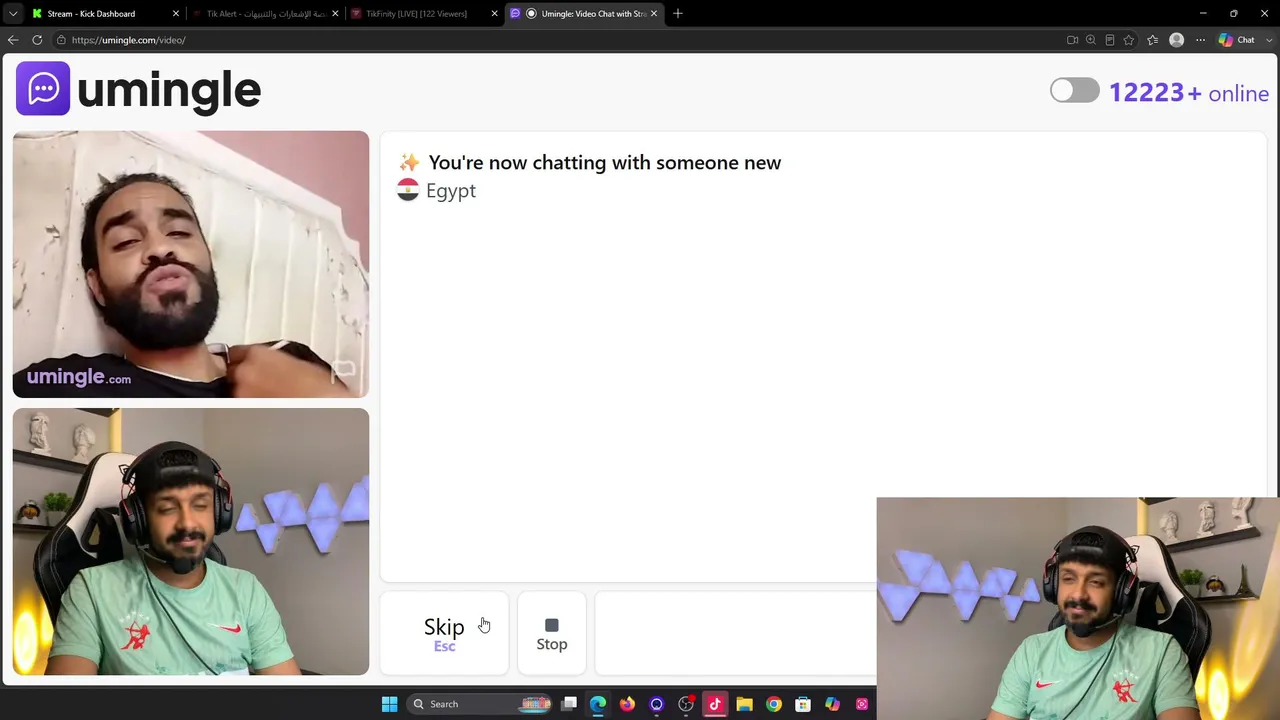
Task: Reload the umingle page
Action: (x=37, y=40)
